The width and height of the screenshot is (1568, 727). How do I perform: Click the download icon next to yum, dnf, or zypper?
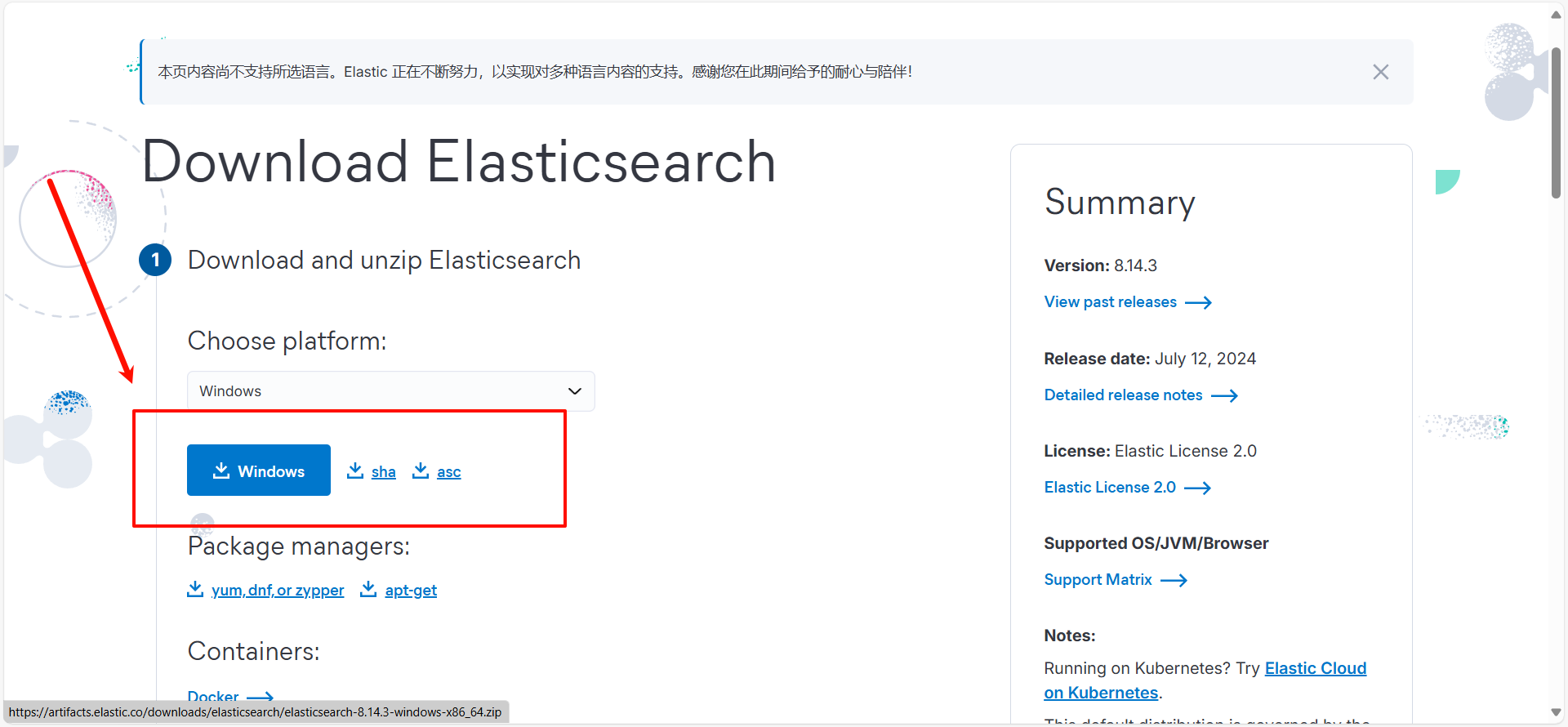[x=195, y=590]
